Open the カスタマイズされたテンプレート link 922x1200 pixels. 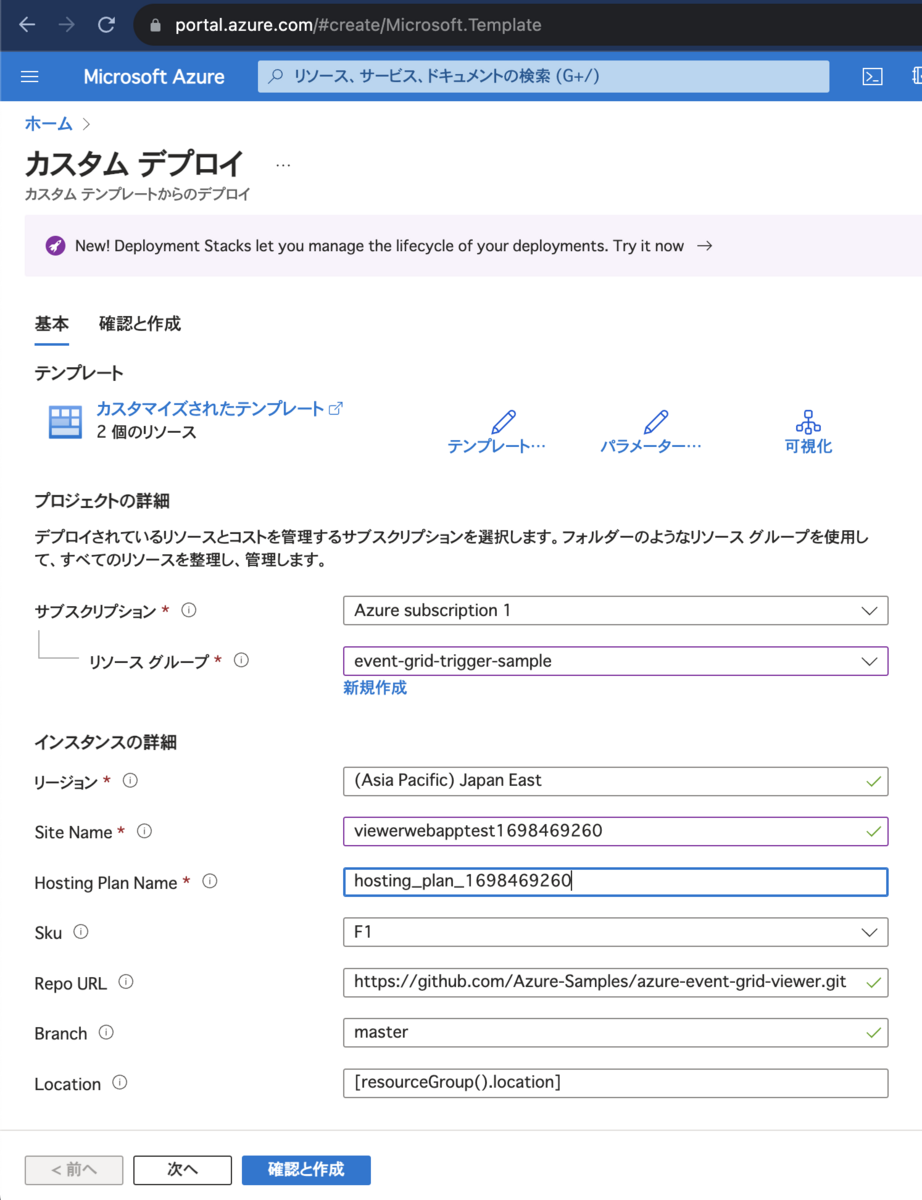pyautogui.click(x=219, y=409)
